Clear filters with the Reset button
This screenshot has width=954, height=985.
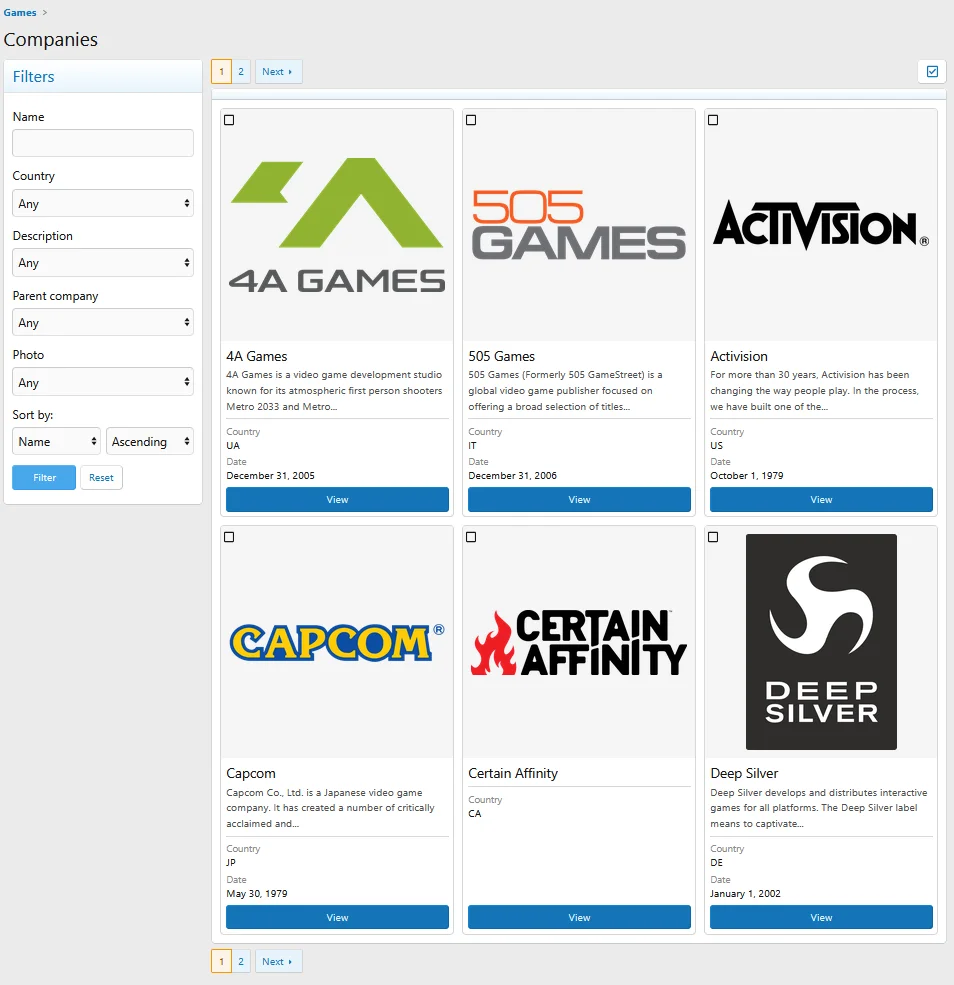coord(101,477)
